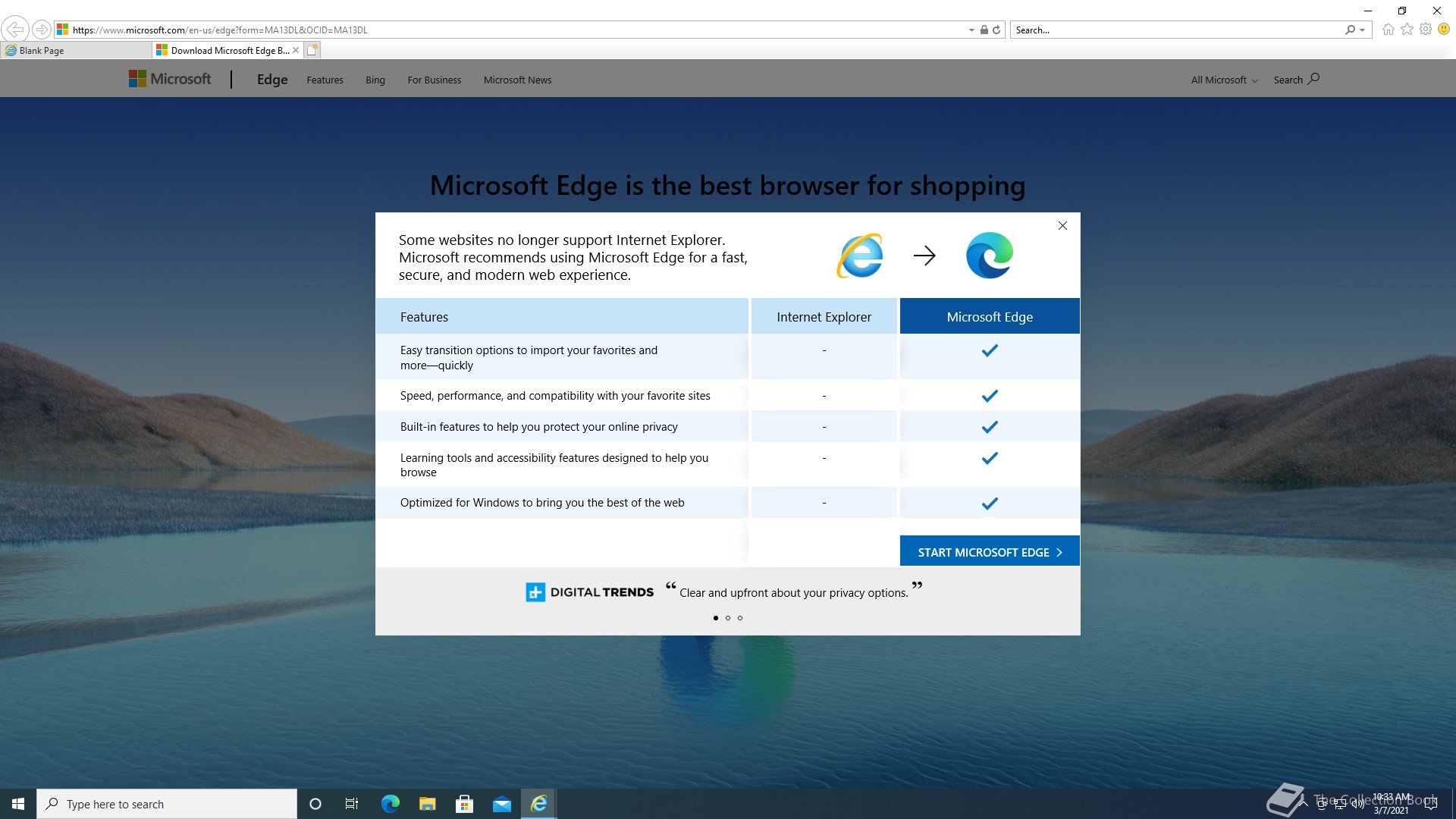Viewport: 1456px width, 819px height.
Task: Close the Edge comparison dialog
Action: (x=1062, y=225)
